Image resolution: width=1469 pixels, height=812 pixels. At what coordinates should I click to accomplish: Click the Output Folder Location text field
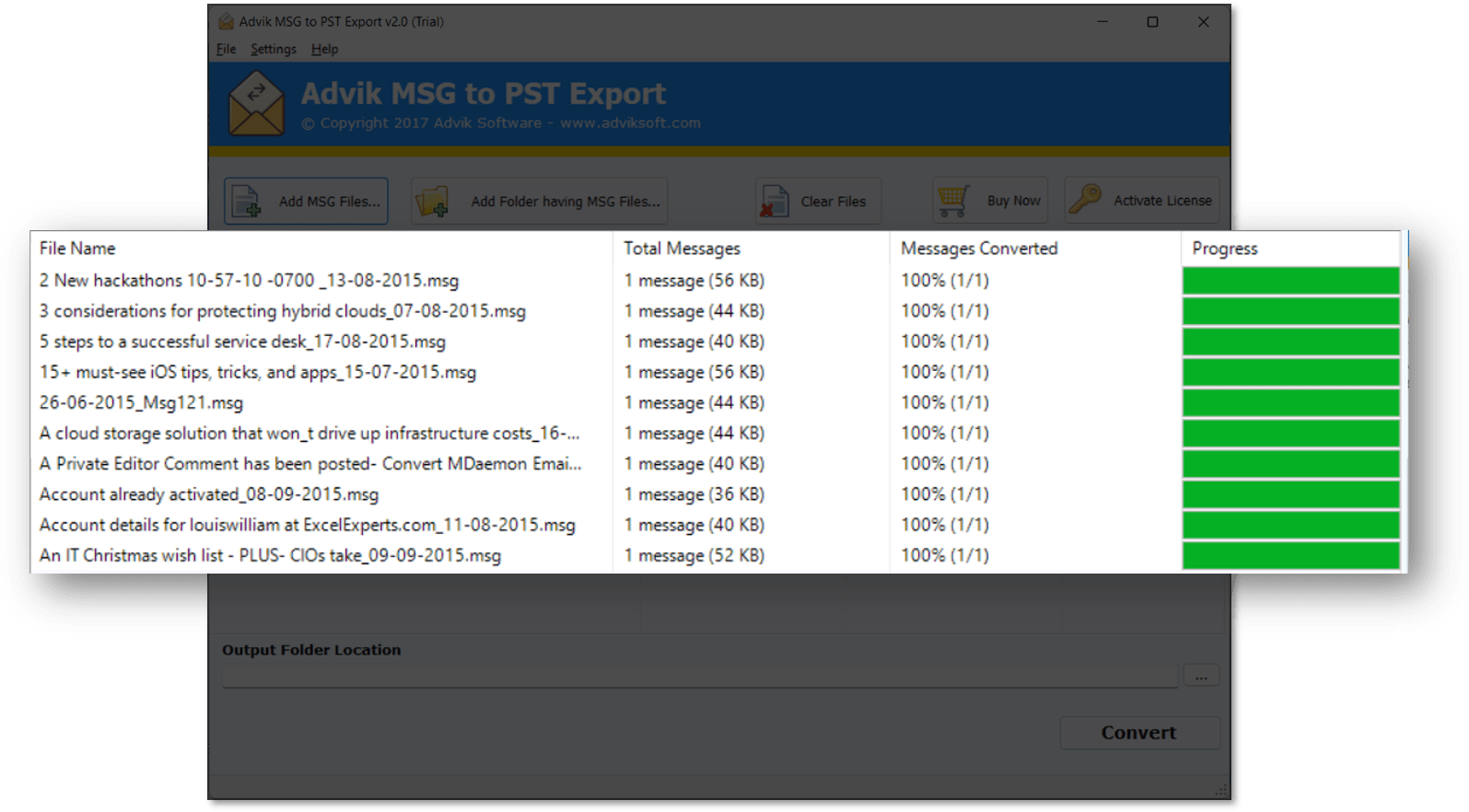pos(700,677)
